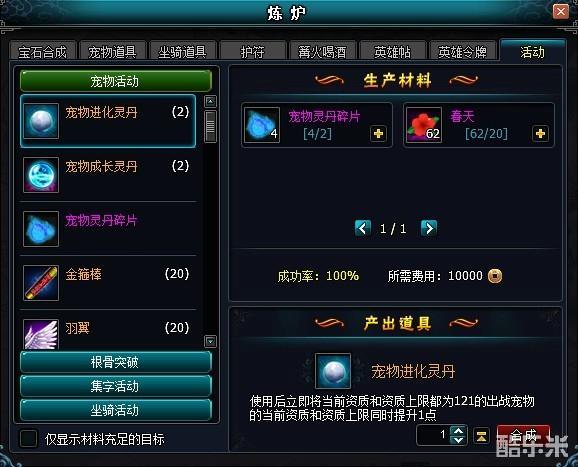Expand the 集字活动 category

pos(116,386)
